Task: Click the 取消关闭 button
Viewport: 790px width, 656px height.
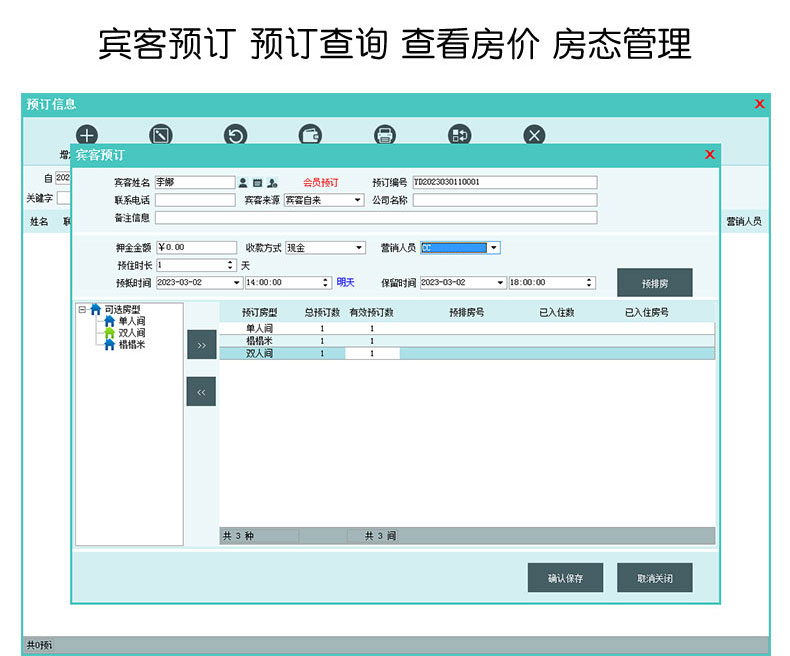Action: (x=654, y=578)
